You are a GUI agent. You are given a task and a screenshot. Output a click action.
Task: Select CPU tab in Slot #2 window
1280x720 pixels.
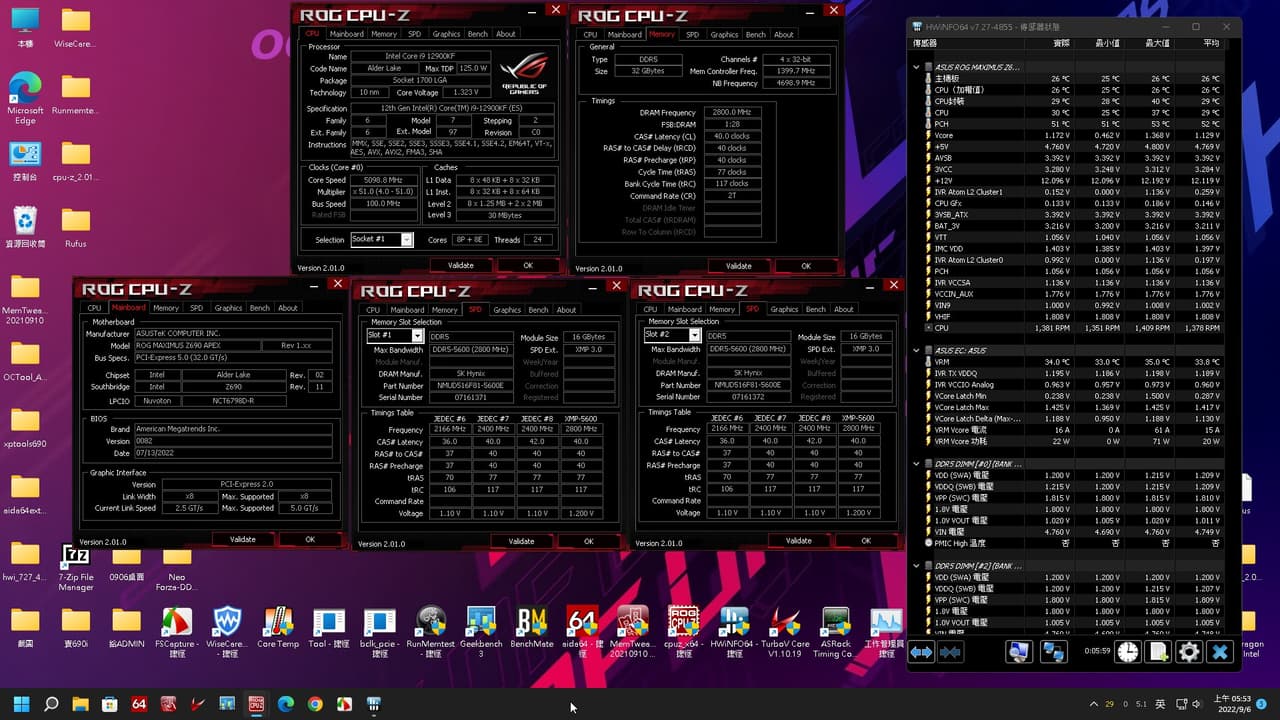click(x=650, y=310)
